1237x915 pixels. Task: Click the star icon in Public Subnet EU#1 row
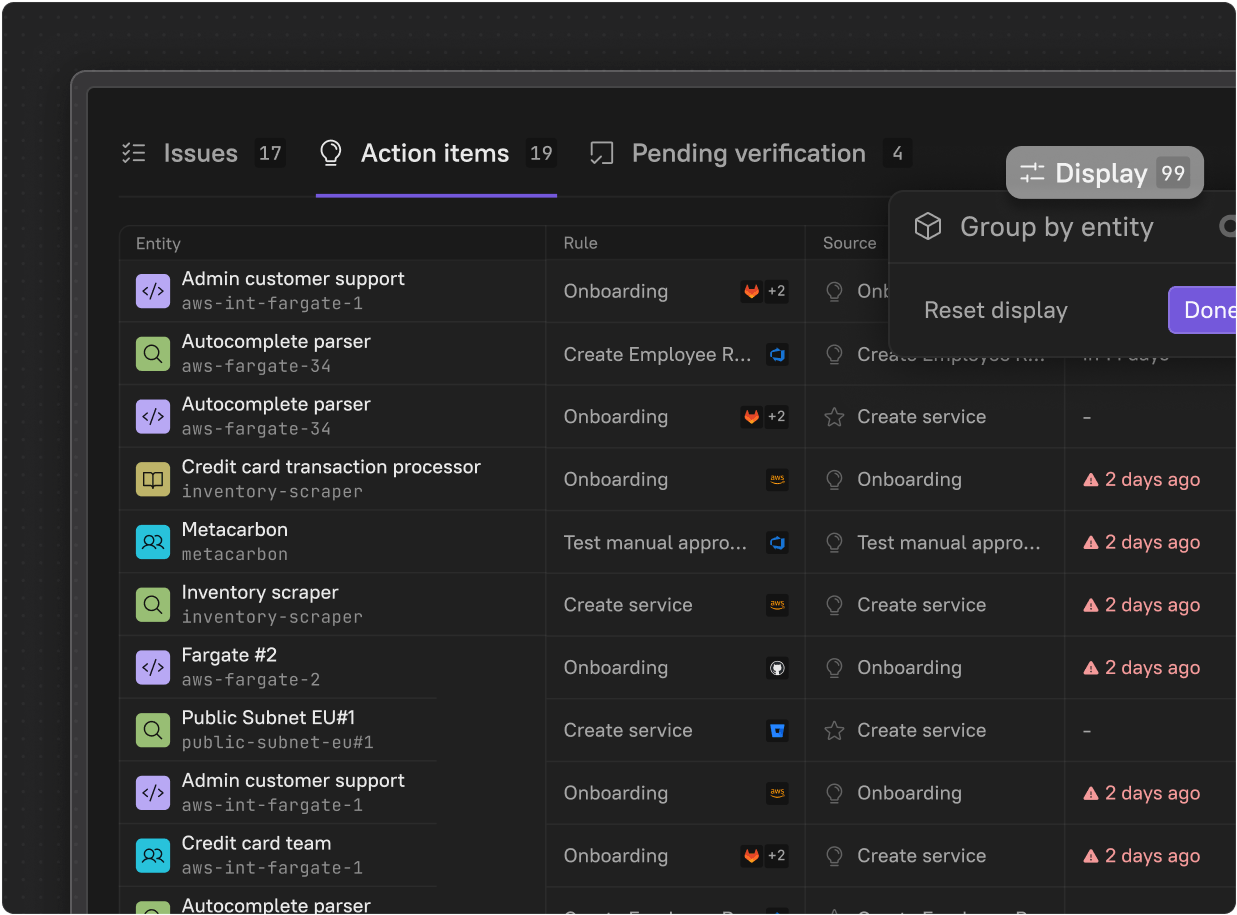[834, 731]
